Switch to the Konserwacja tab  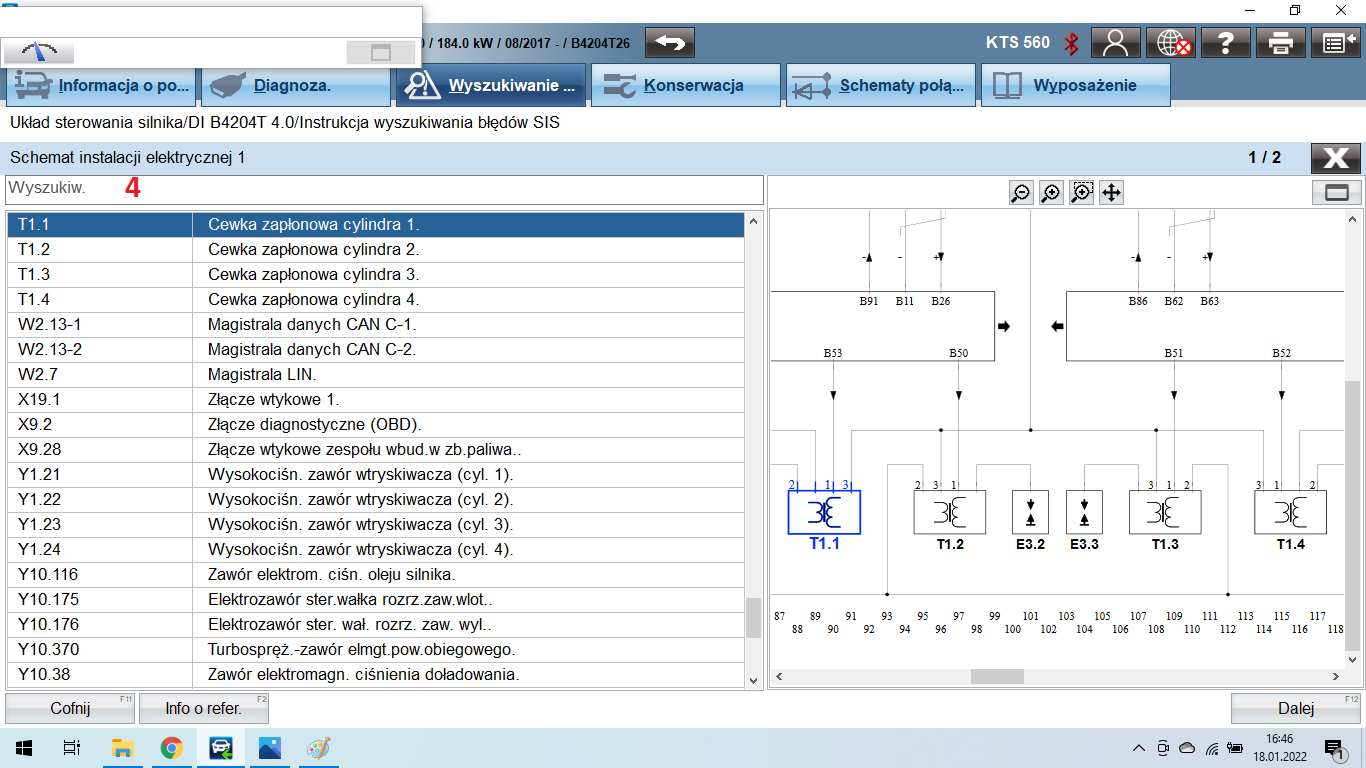(685, 85)
